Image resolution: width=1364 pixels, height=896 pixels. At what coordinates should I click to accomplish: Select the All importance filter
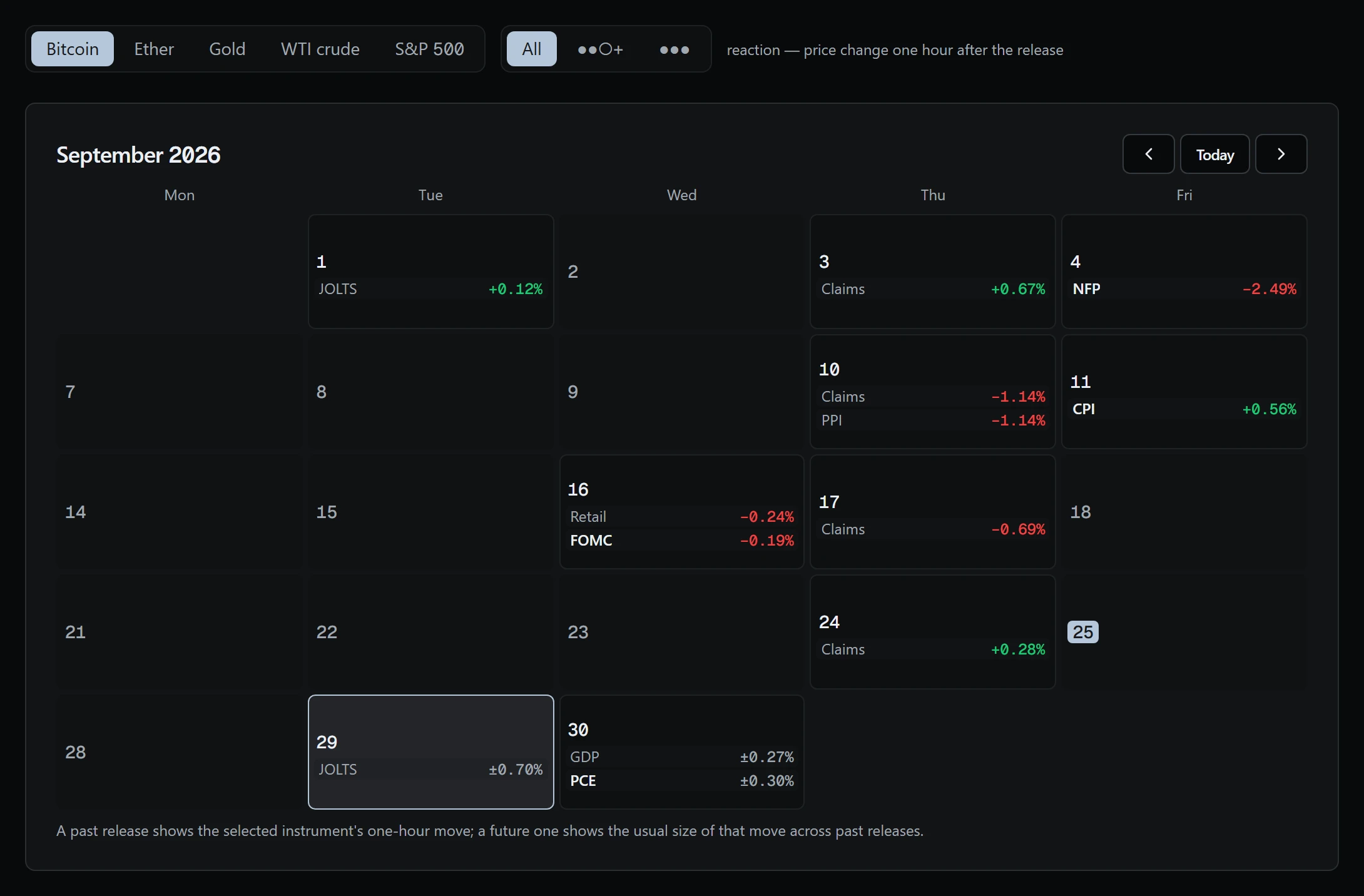(531, 49)
